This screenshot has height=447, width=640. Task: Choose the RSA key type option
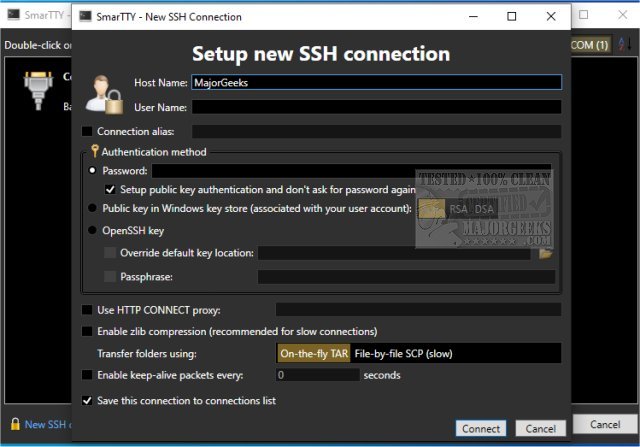(458, 209)
